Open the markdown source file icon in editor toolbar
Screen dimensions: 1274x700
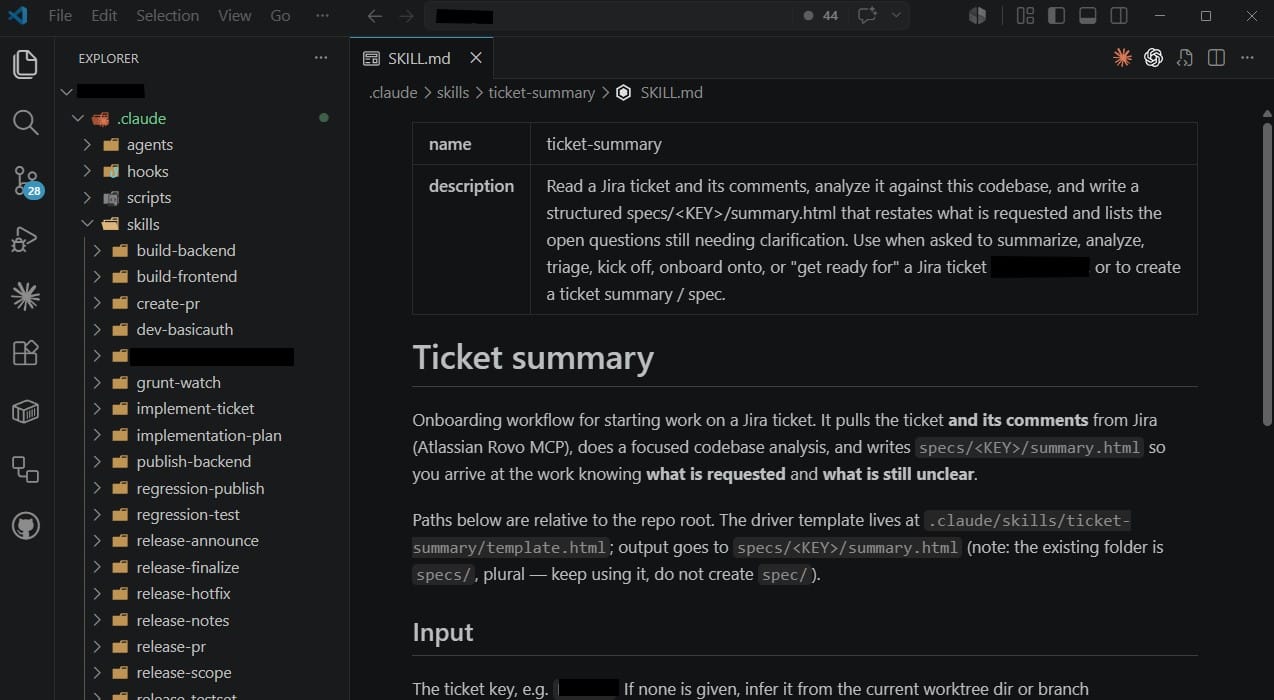coord(1185,58)
